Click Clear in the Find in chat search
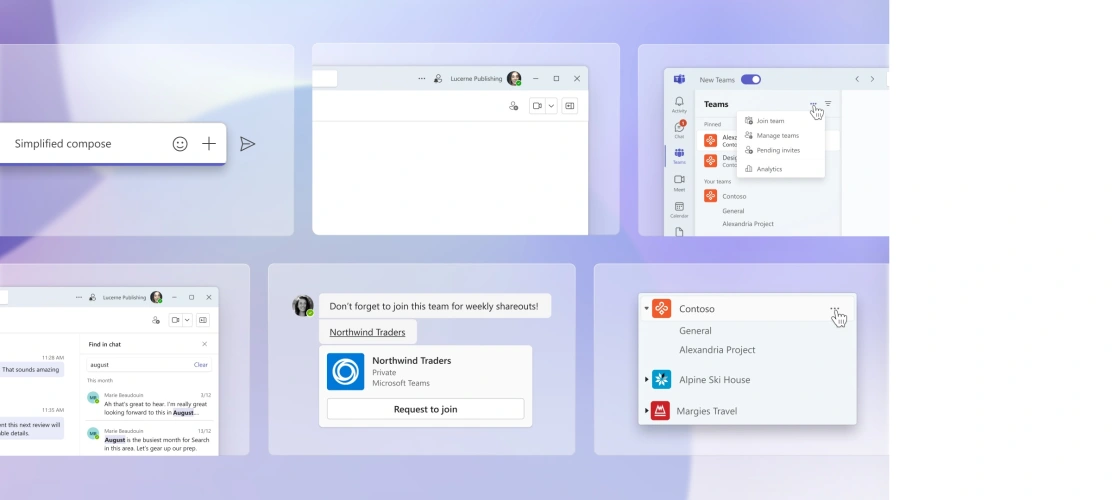 pyautogui.click(x=201, y=365)
